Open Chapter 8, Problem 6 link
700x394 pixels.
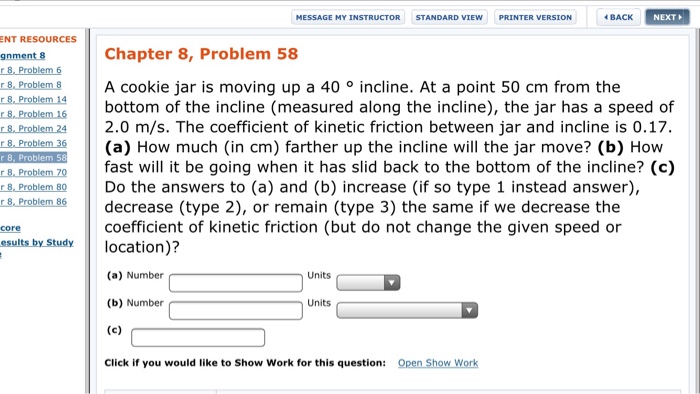[x=31, y=70]
